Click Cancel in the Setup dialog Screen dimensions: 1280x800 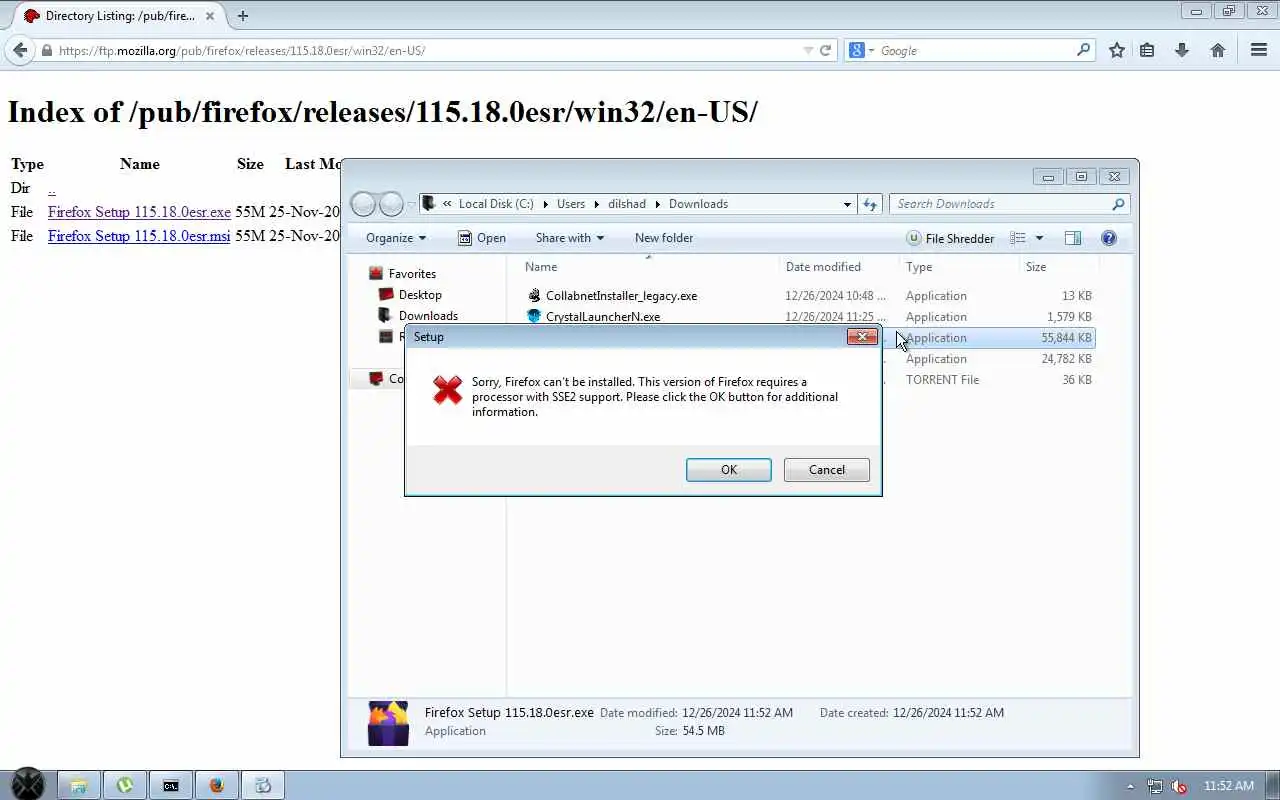[827, 470]
